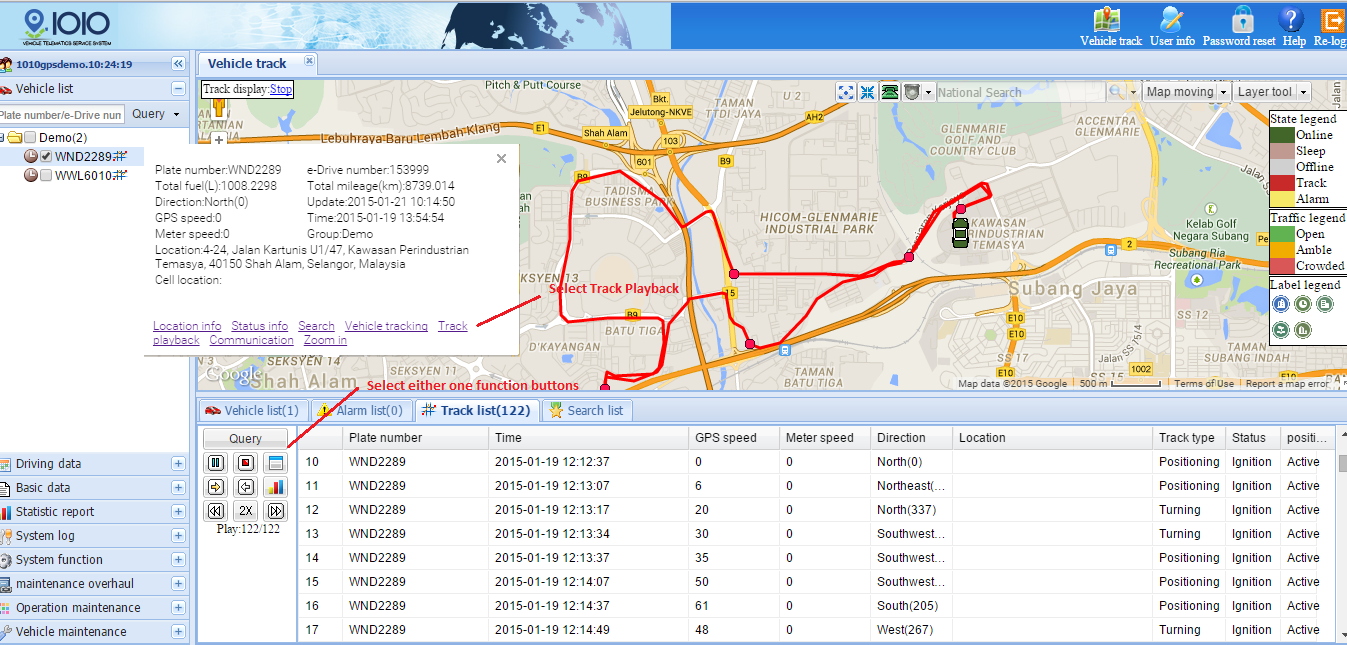Open the Map moving dropdown
1347x645 pixels.
pos(1187,92)
